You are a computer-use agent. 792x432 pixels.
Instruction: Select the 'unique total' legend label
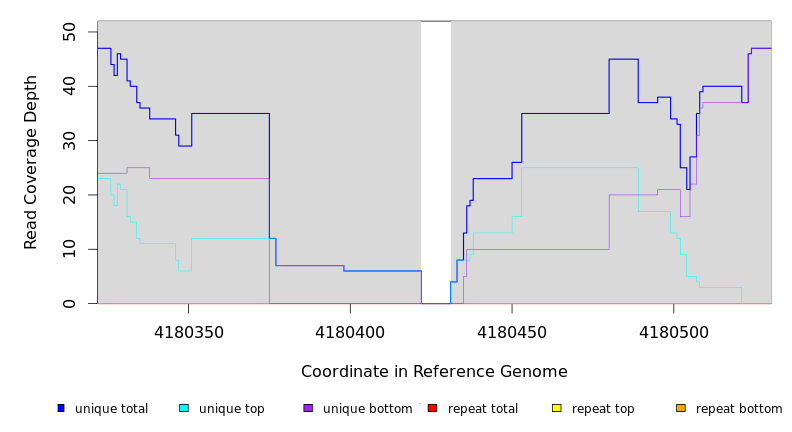111,409
